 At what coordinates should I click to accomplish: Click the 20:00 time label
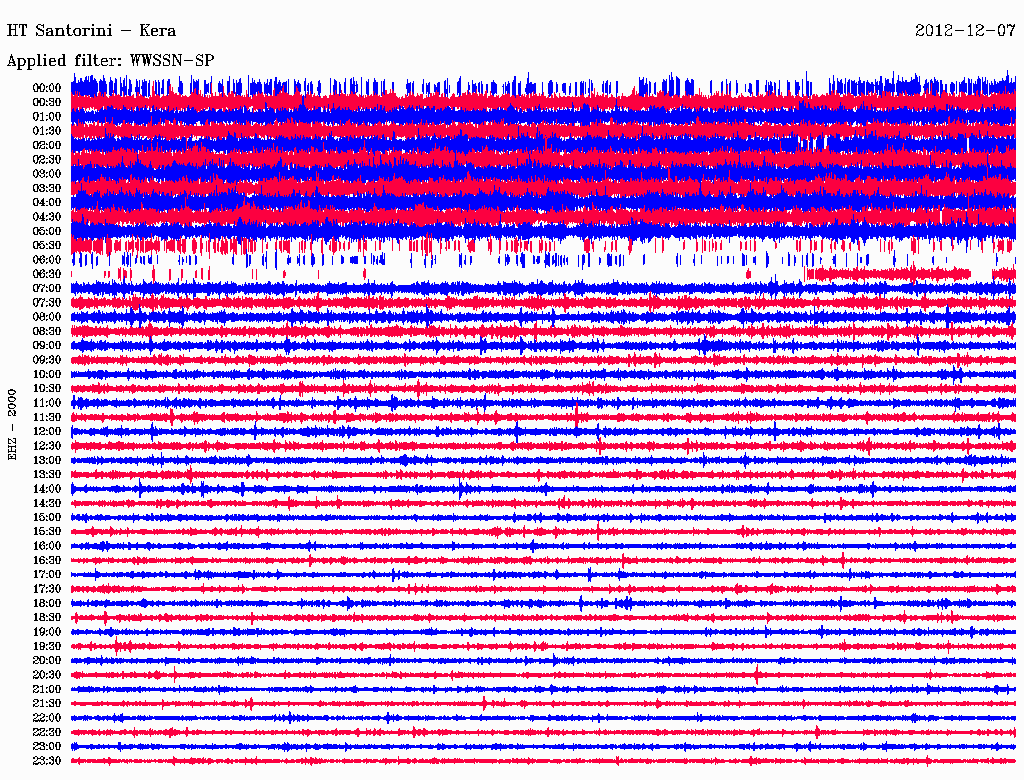[x=47, y=661]
